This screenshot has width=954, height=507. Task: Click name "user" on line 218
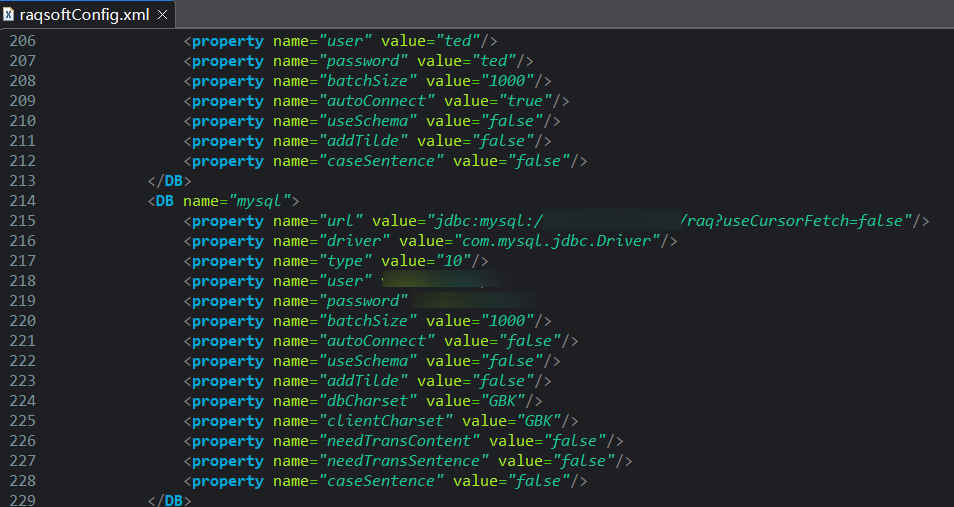345,281
